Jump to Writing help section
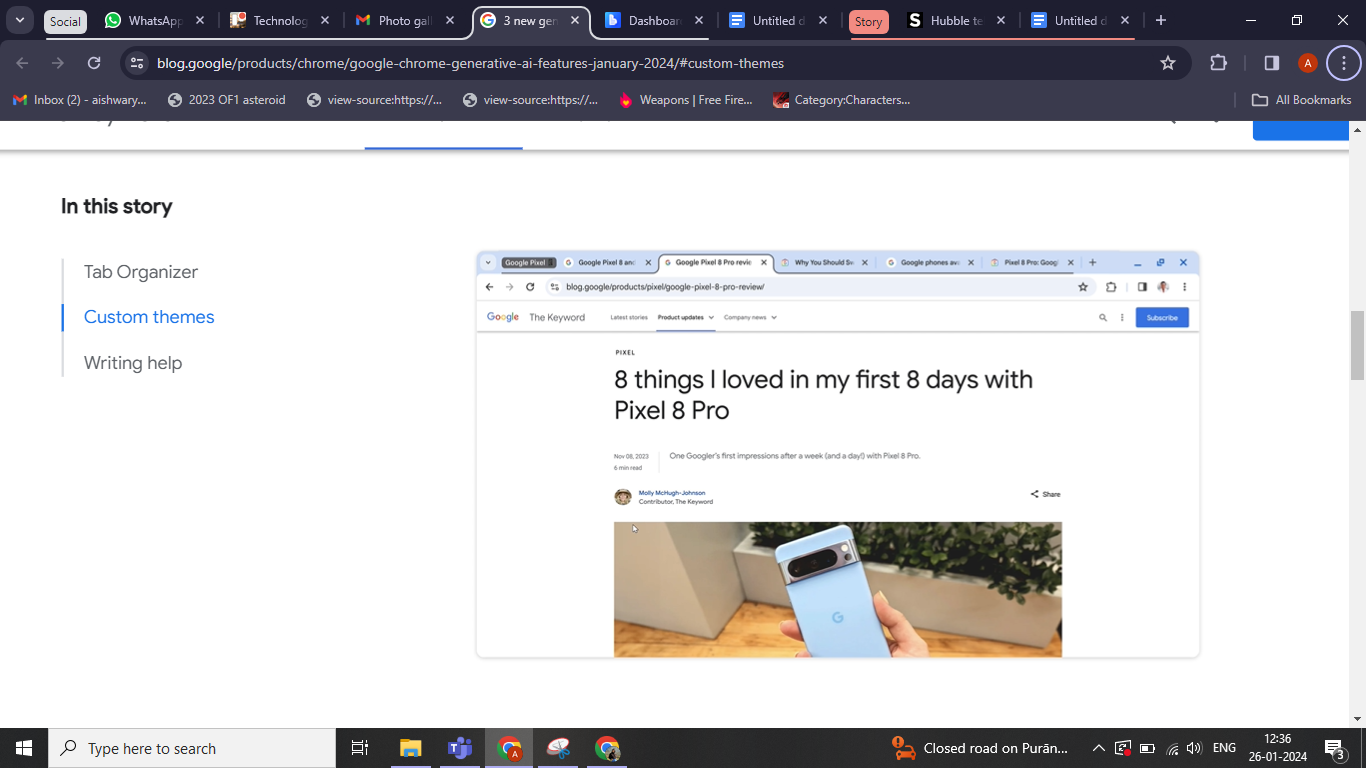The height and width of the screenshot is (768, 1366). coord(133,363)
